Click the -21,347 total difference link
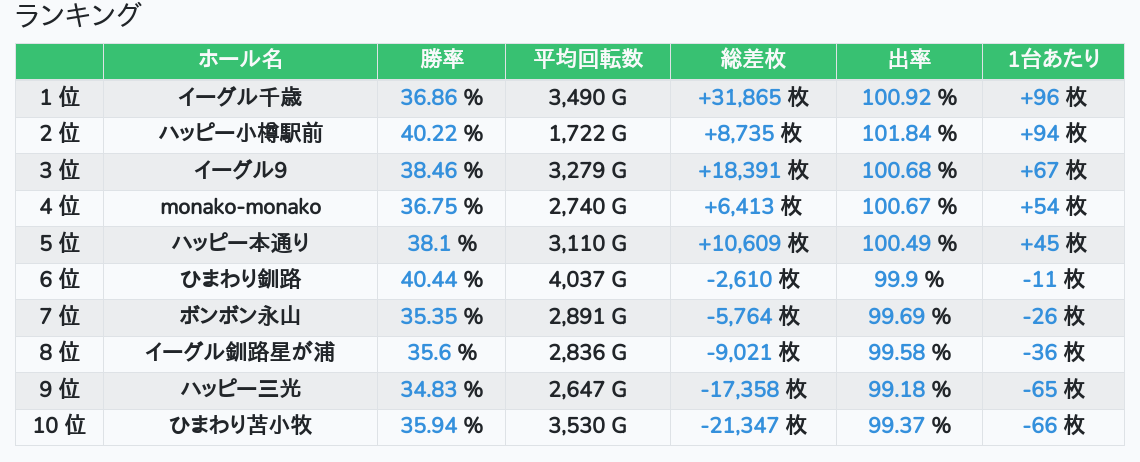 [x=739, y=426]
